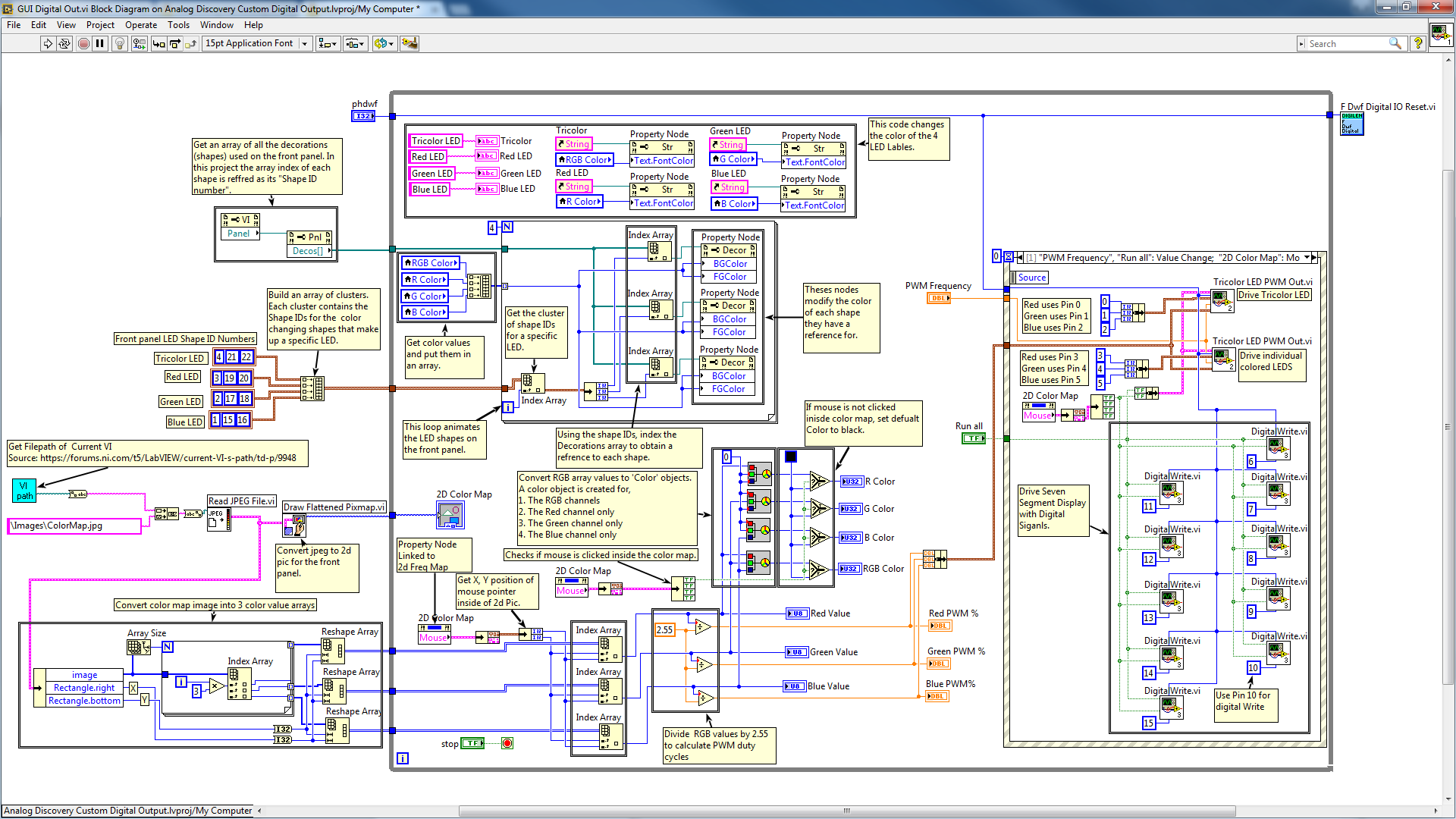
Task: Open the Context Help question mark
Action: 1417,44
